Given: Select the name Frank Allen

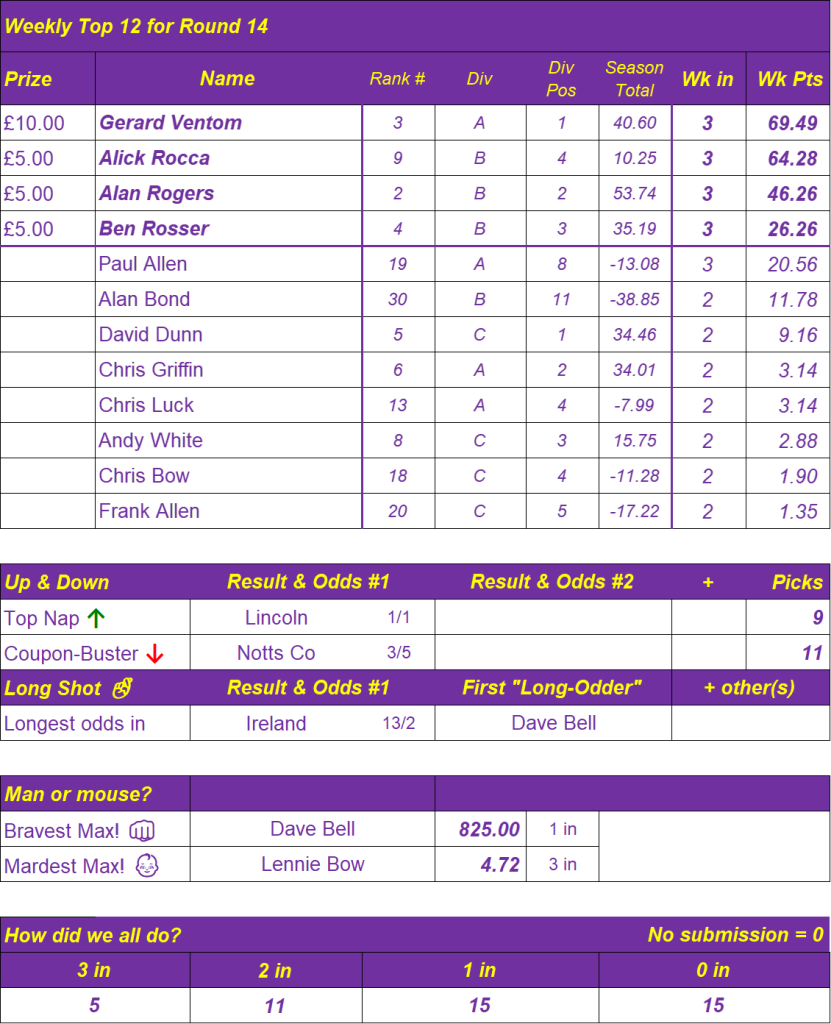Looking at the screenshot, I should 149,511.
